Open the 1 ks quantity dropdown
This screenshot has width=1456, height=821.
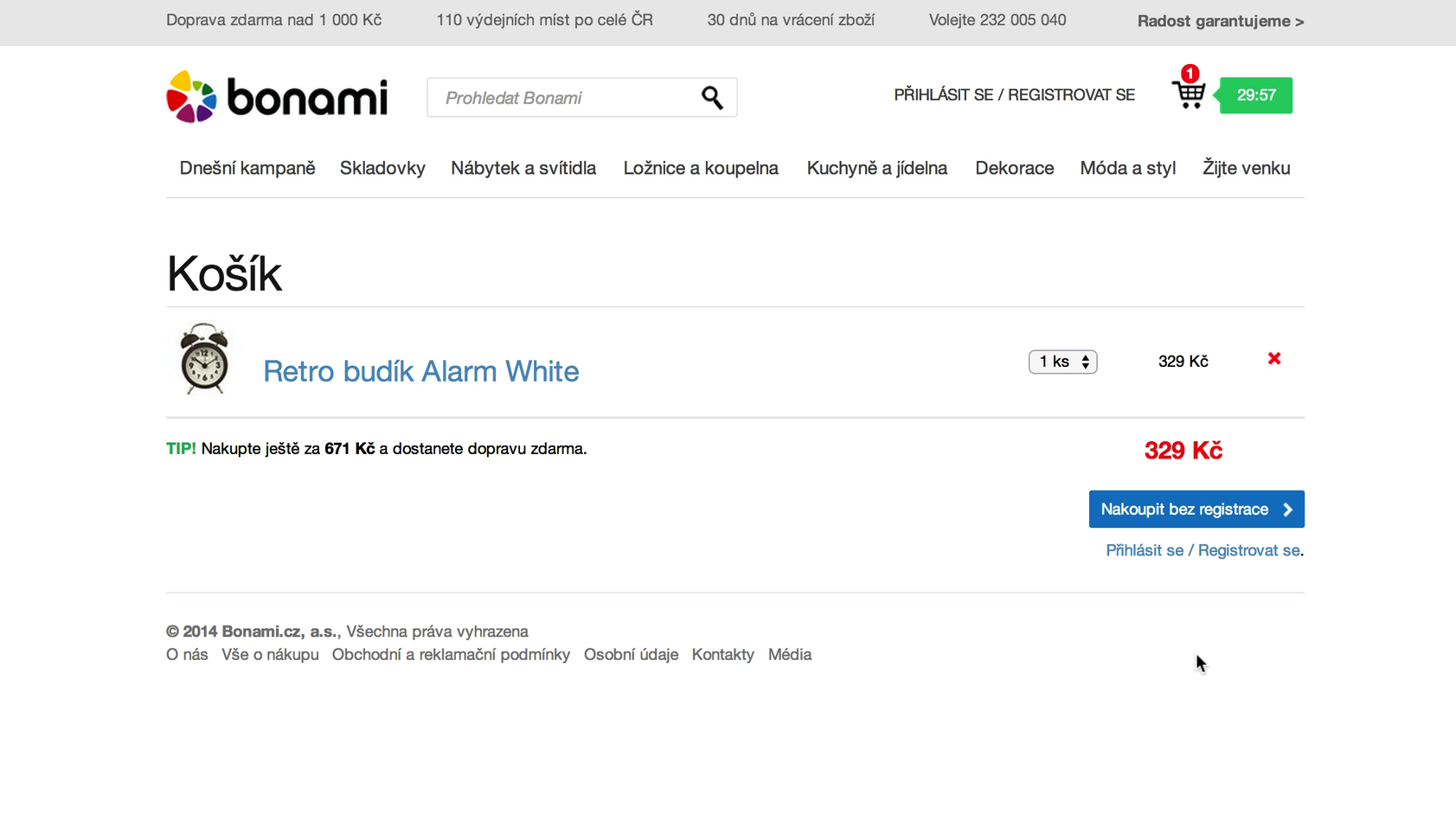click(x=1062, y=362)
